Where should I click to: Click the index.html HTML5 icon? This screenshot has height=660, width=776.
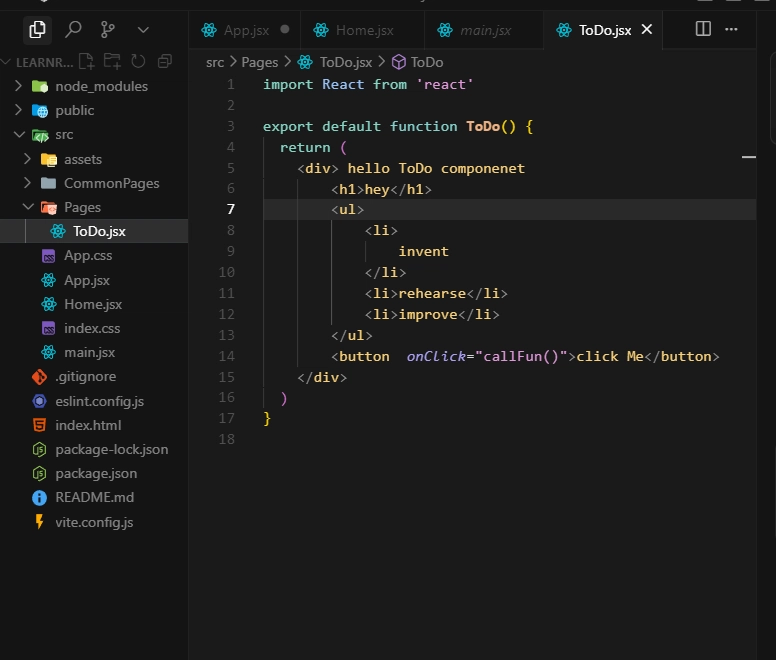[x=39, y=425]
